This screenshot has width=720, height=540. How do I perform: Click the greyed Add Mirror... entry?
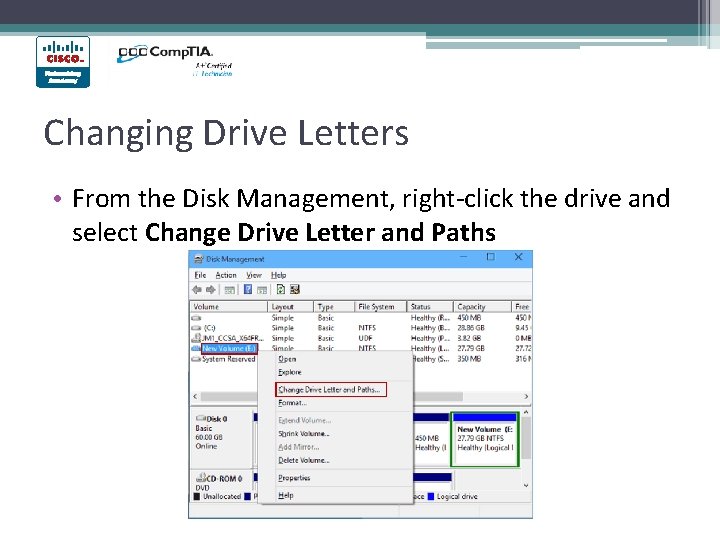pyautogui.click(x=335, y=447)
